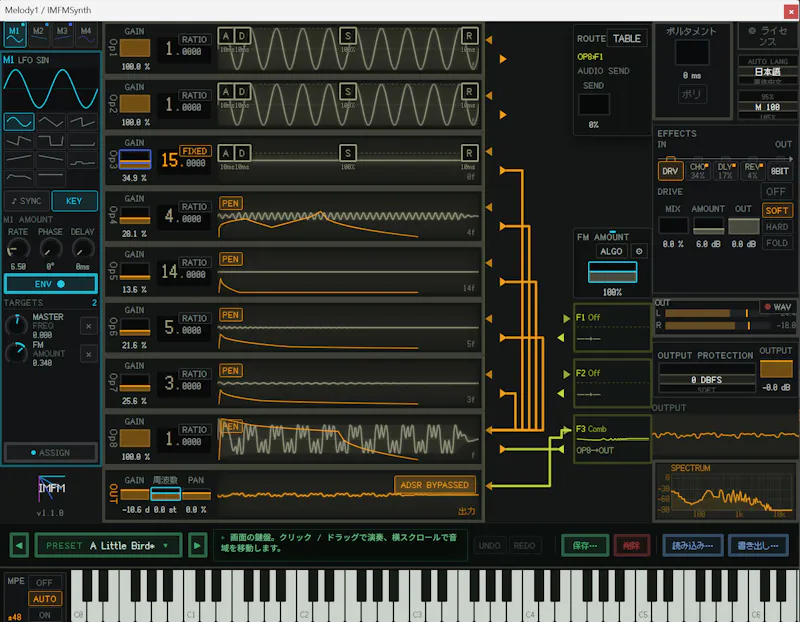Click Op1 sustain envelope handle S
The height and width of the screenshot is (622, 800).
tap(347, 36)
